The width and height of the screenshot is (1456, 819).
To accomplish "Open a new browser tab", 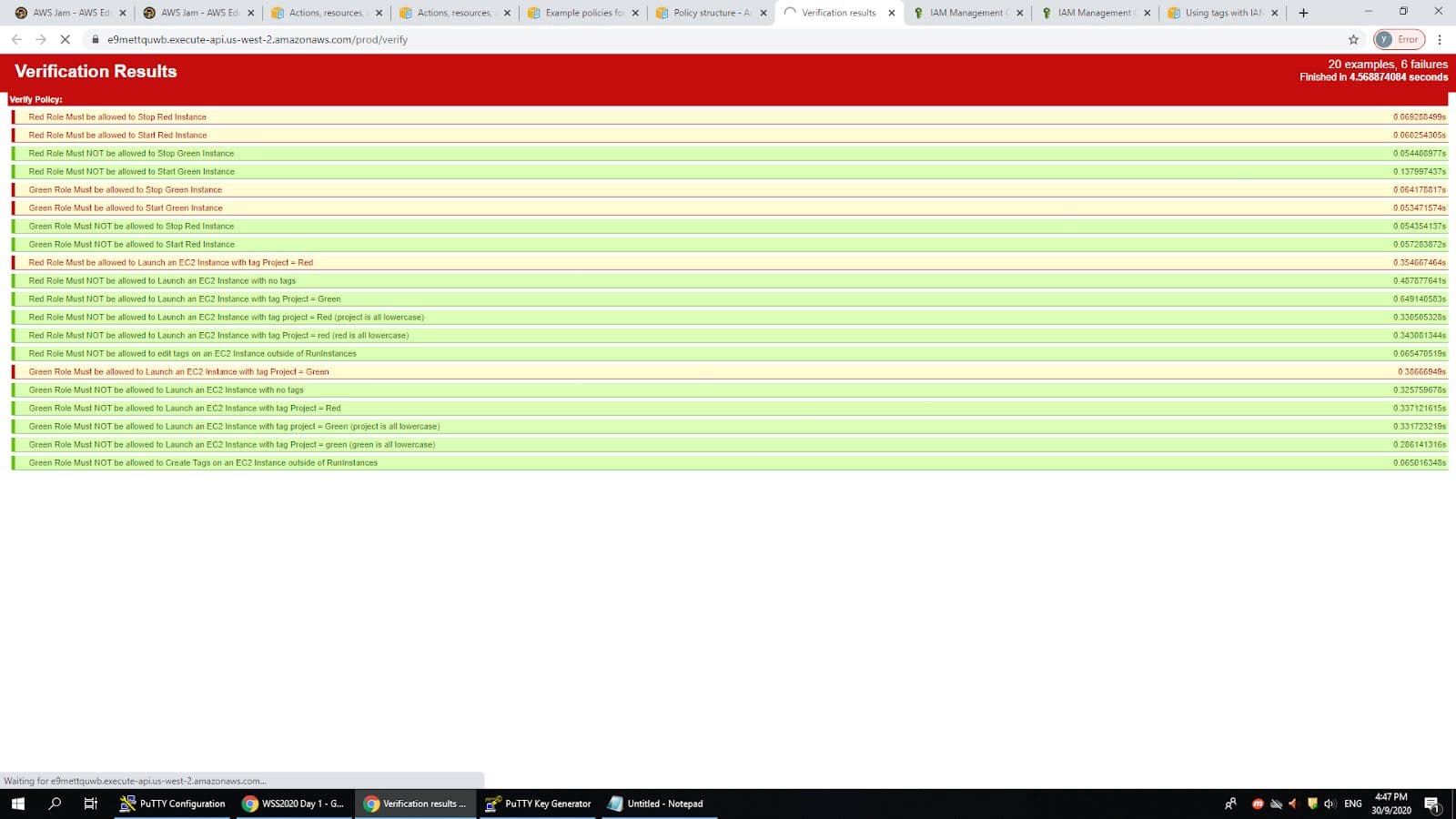I will [x=1303, y=13].
